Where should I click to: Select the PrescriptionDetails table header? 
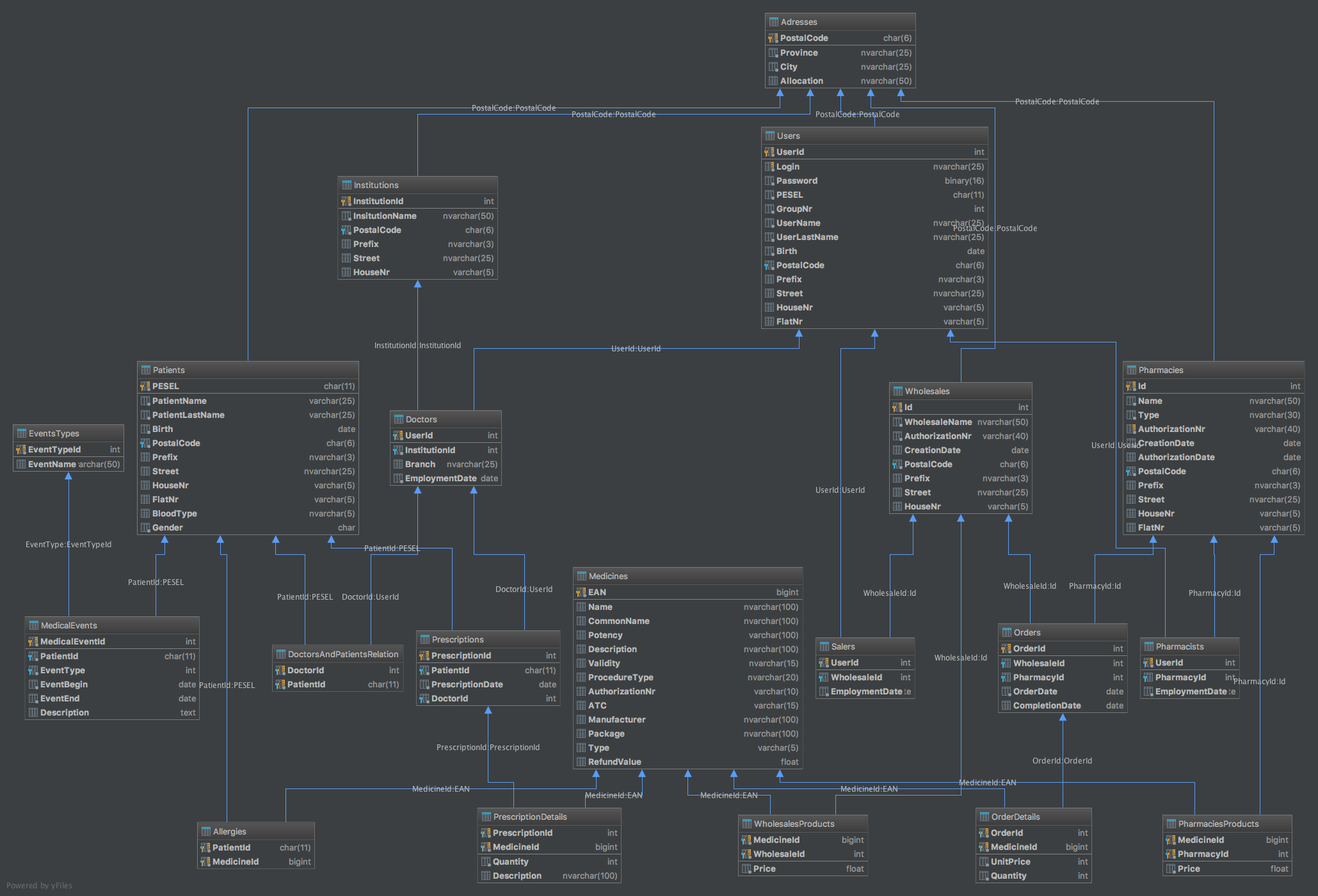(529, 817)
